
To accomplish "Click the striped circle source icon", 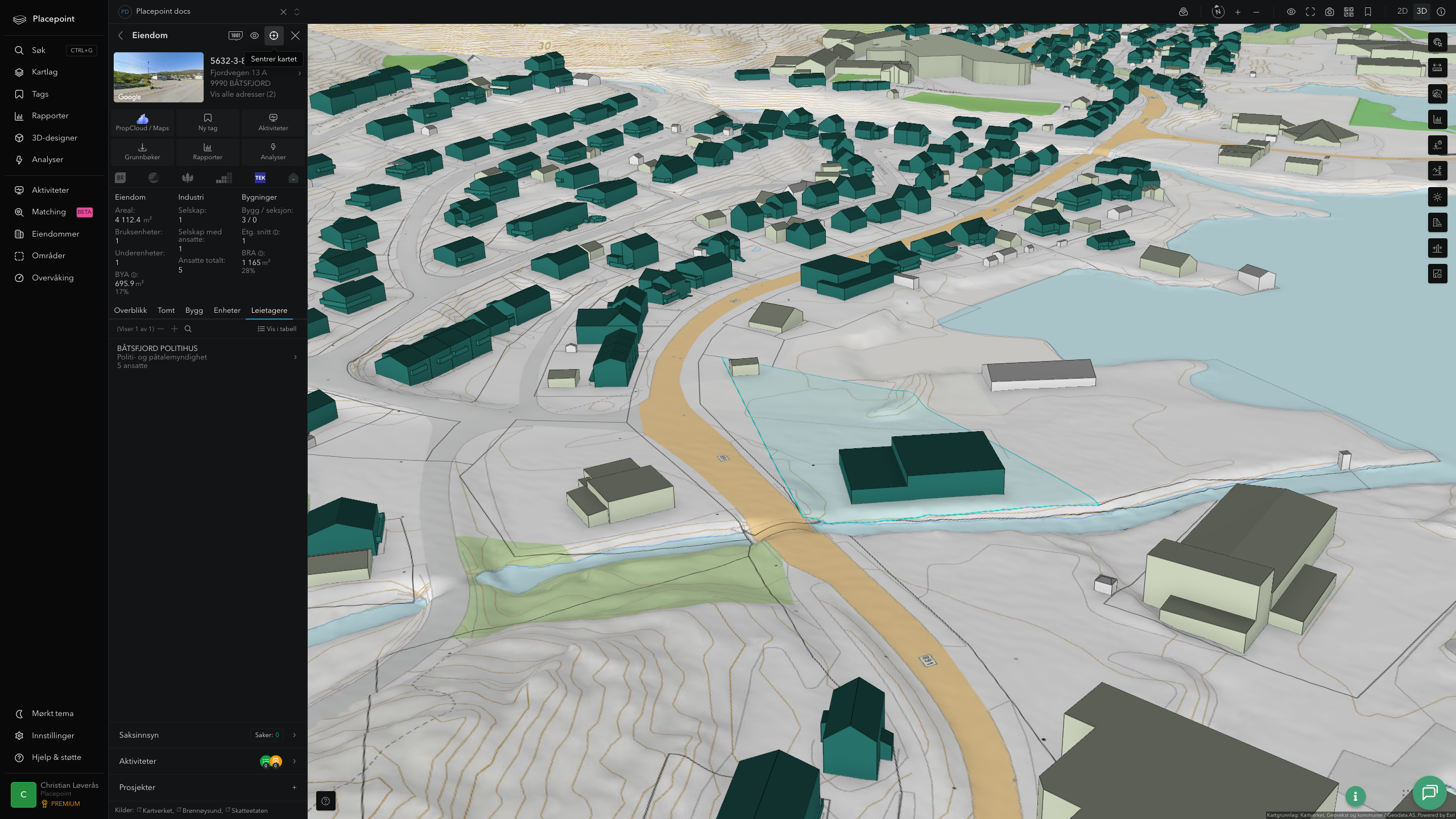I will pyautogui.click(x=154, y=178).
